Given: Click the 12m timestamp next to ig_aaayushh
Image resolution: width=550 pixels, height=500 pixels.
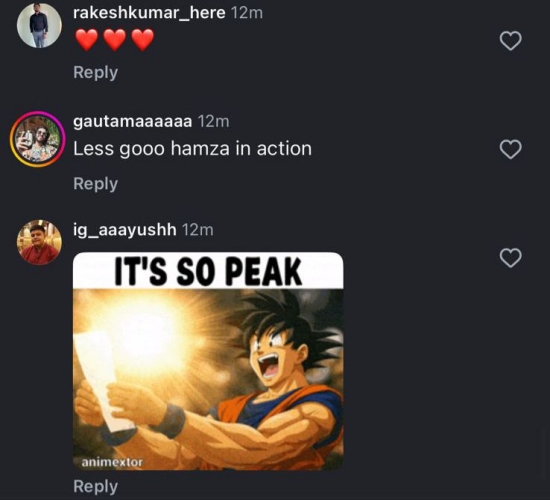Looking at the screenshot, I should pos(197,230).
